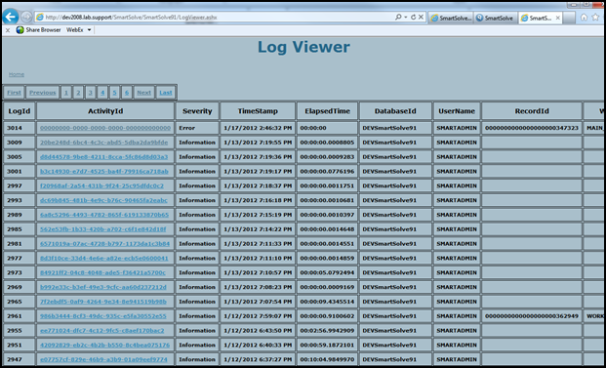Screen dimensions: 606x368
Task: Open the ActivityId link for LogId 2973
Action: tap(102, 273)
